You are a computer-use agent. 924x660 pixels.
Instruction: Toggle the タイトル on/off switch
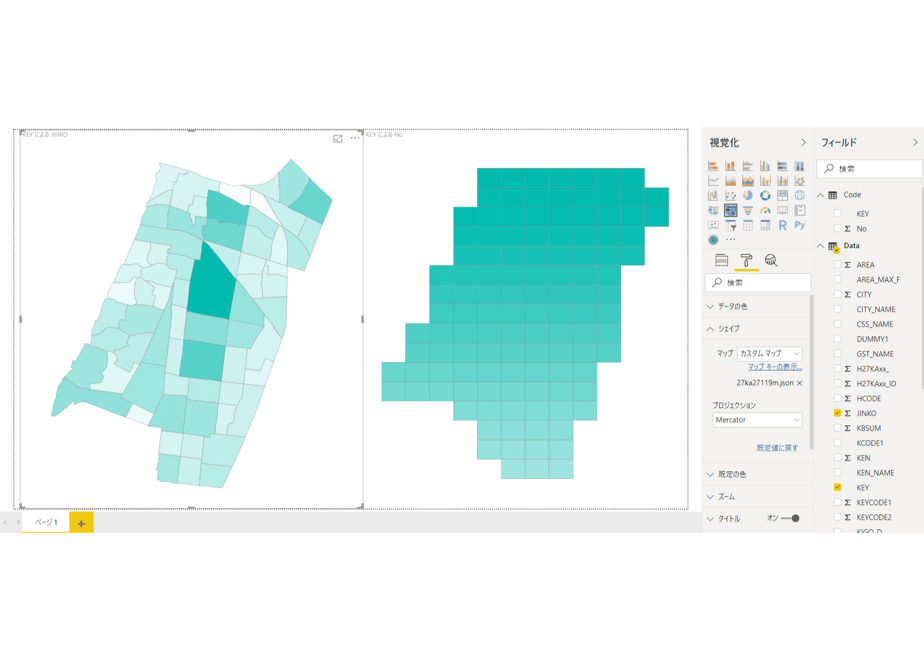tap(790, 519)
